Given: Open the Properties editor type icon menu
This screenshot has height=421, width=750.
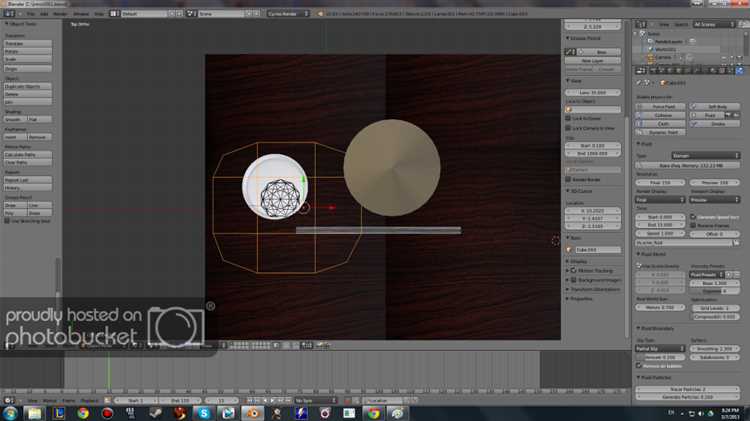Looking at the screenshot, I should [x=641, y=70].
